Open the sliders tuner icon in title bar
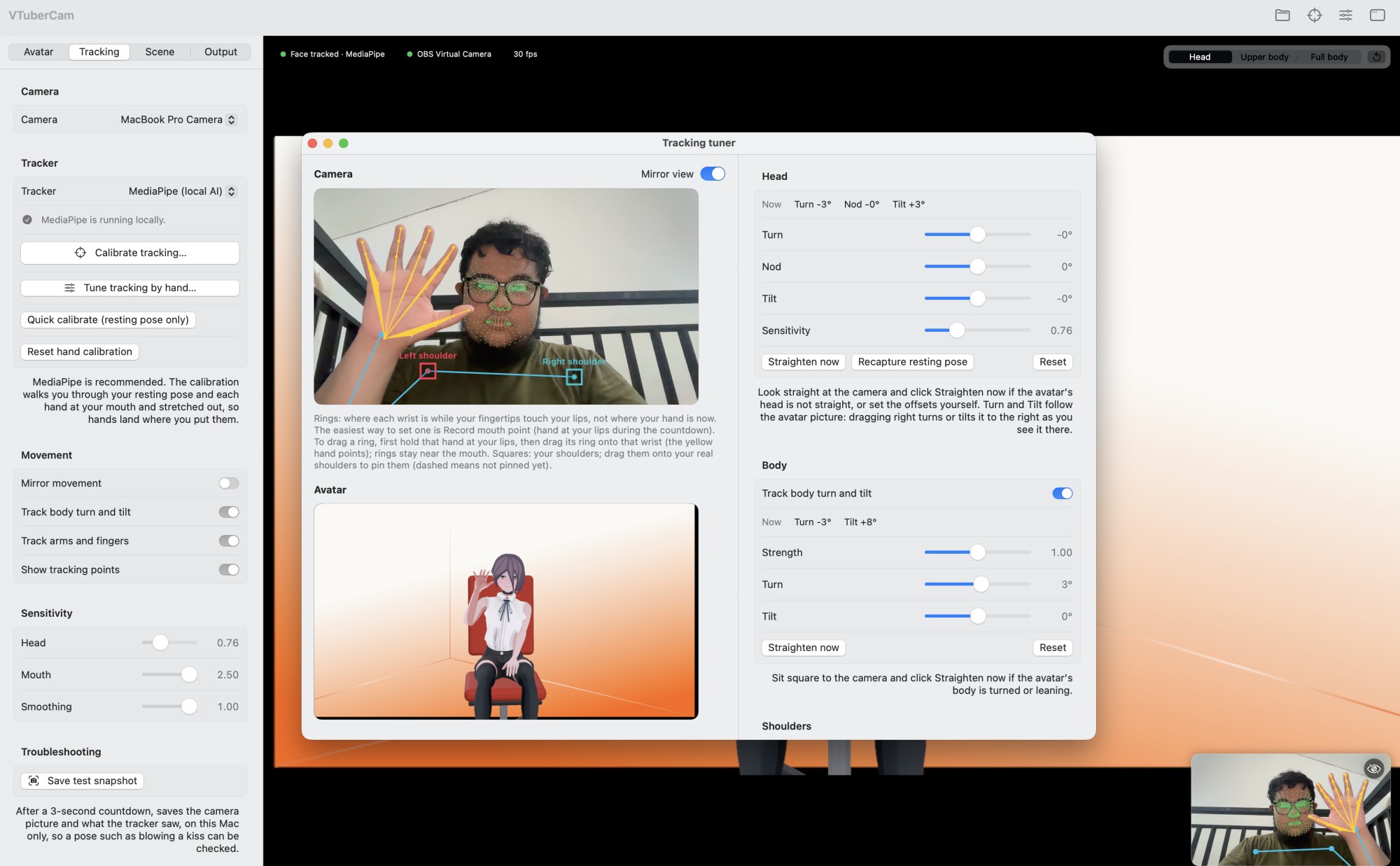 point(1345,15)
